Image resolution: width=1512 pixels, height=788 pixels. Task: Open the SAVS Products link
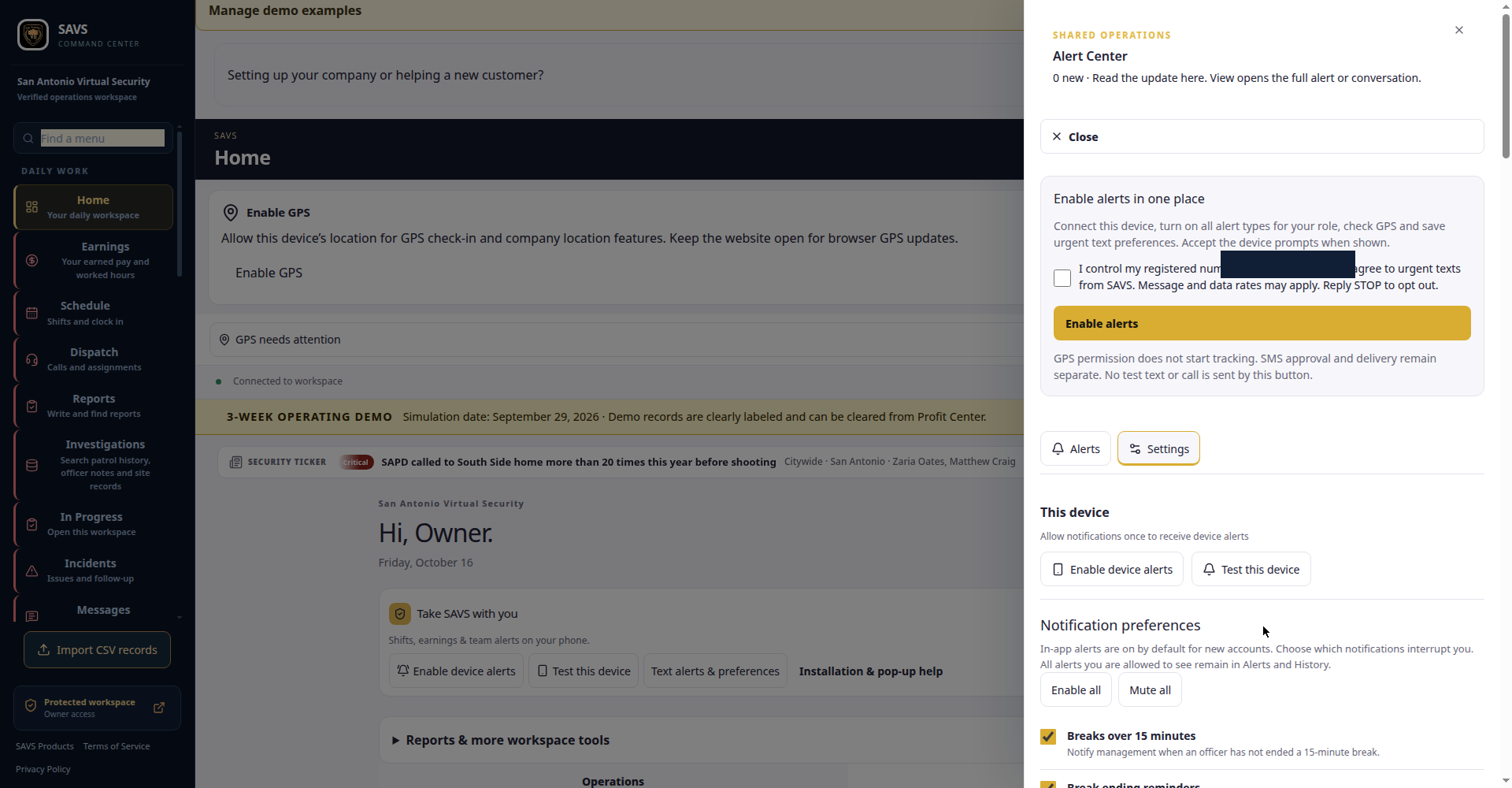(x=45, y=746)
